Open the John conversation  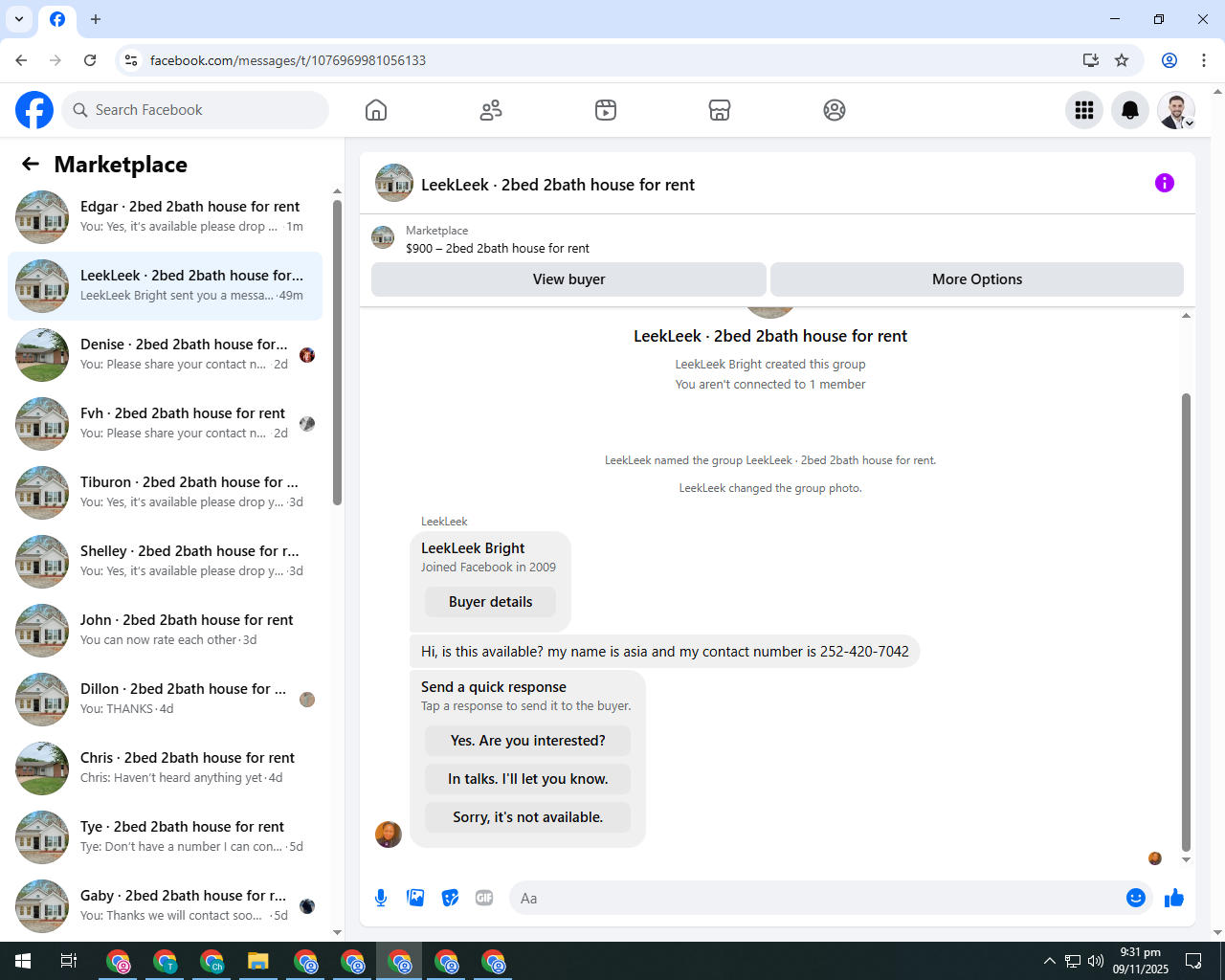tap(165, 631)
